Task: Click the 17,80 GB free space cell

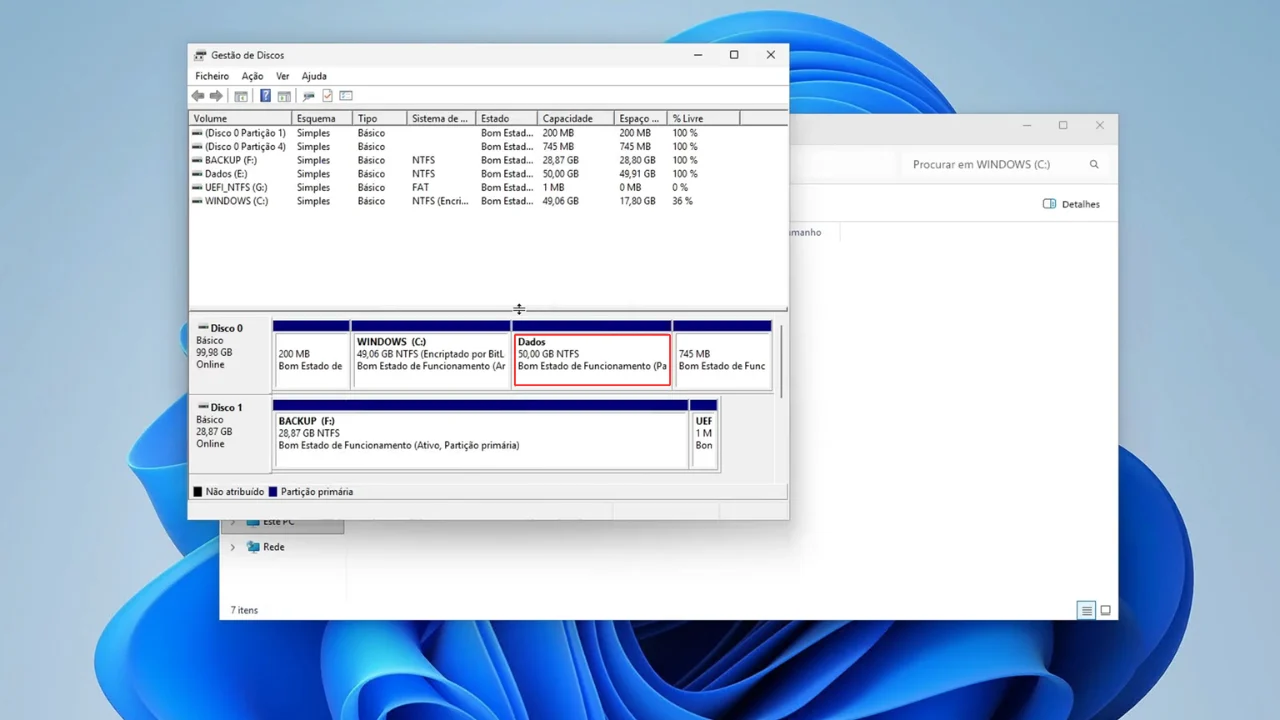Action: (637, 201)
